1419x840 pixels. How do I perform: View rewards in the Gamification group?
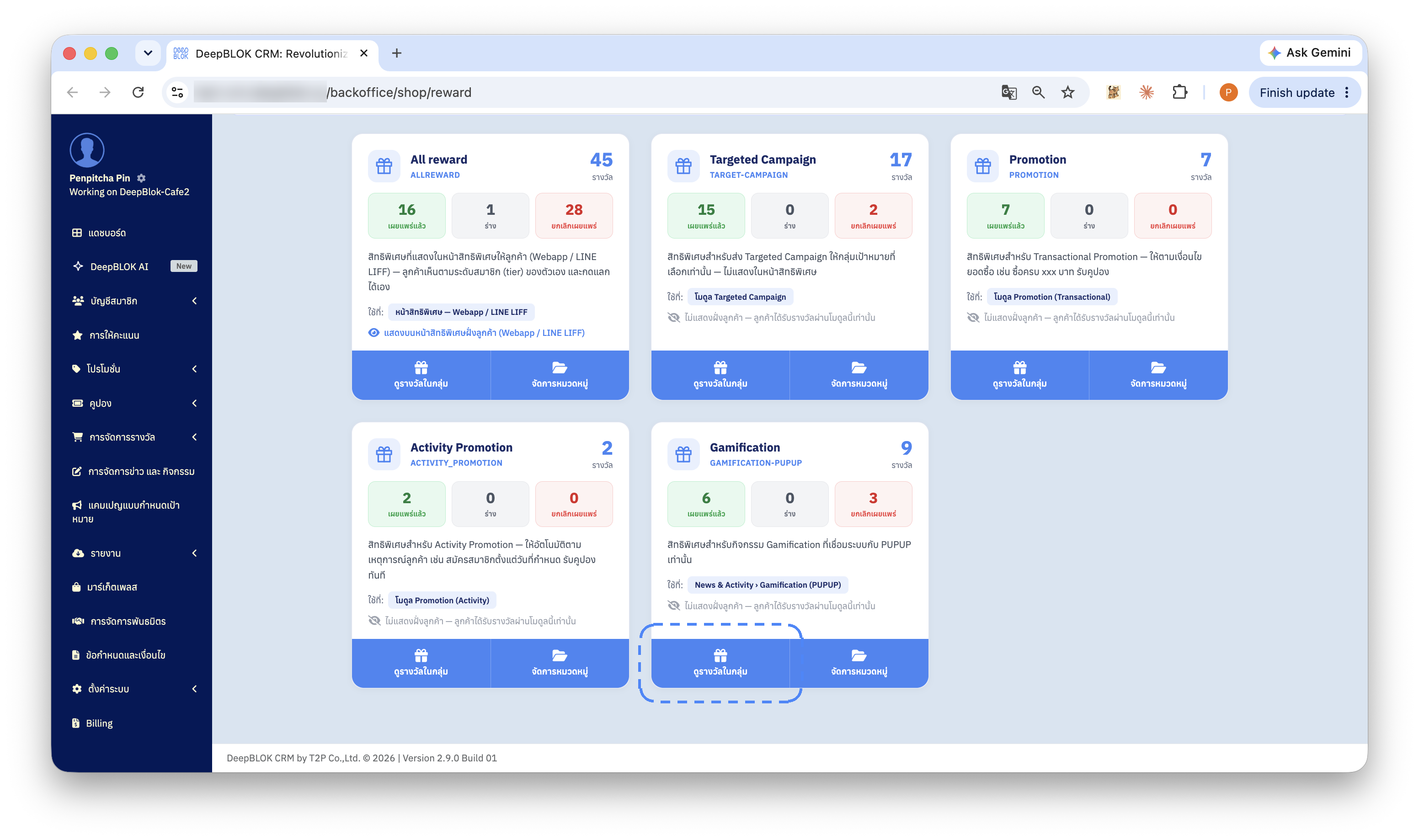(x=720, y=663)
